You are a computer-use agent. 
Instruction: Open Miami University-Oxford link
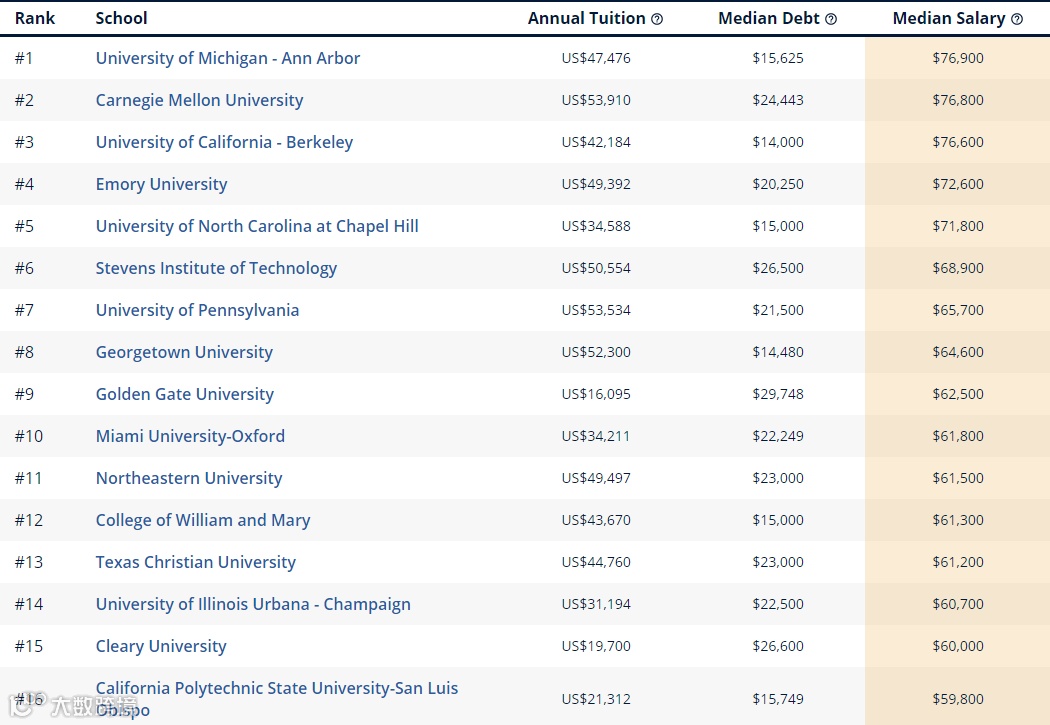click(x=190, y=436)
